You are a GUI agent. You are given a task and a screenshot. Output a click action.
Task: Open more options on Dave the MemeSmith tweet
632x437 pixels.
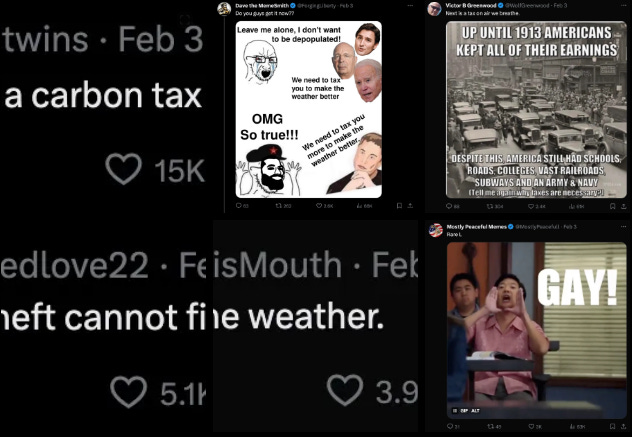tap(410, 6)
